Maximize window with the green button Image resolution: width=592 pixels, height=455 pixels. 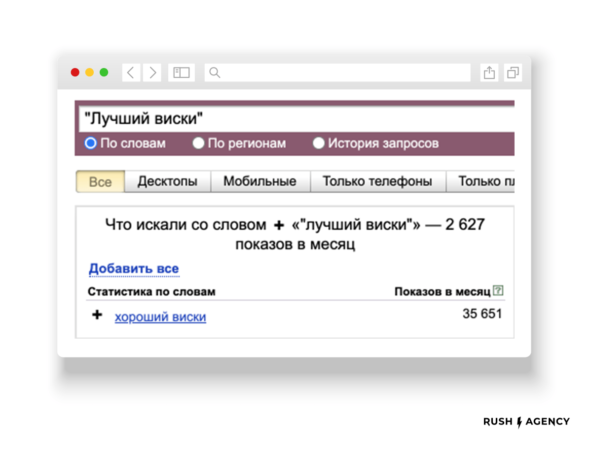(x=104, y=72)
